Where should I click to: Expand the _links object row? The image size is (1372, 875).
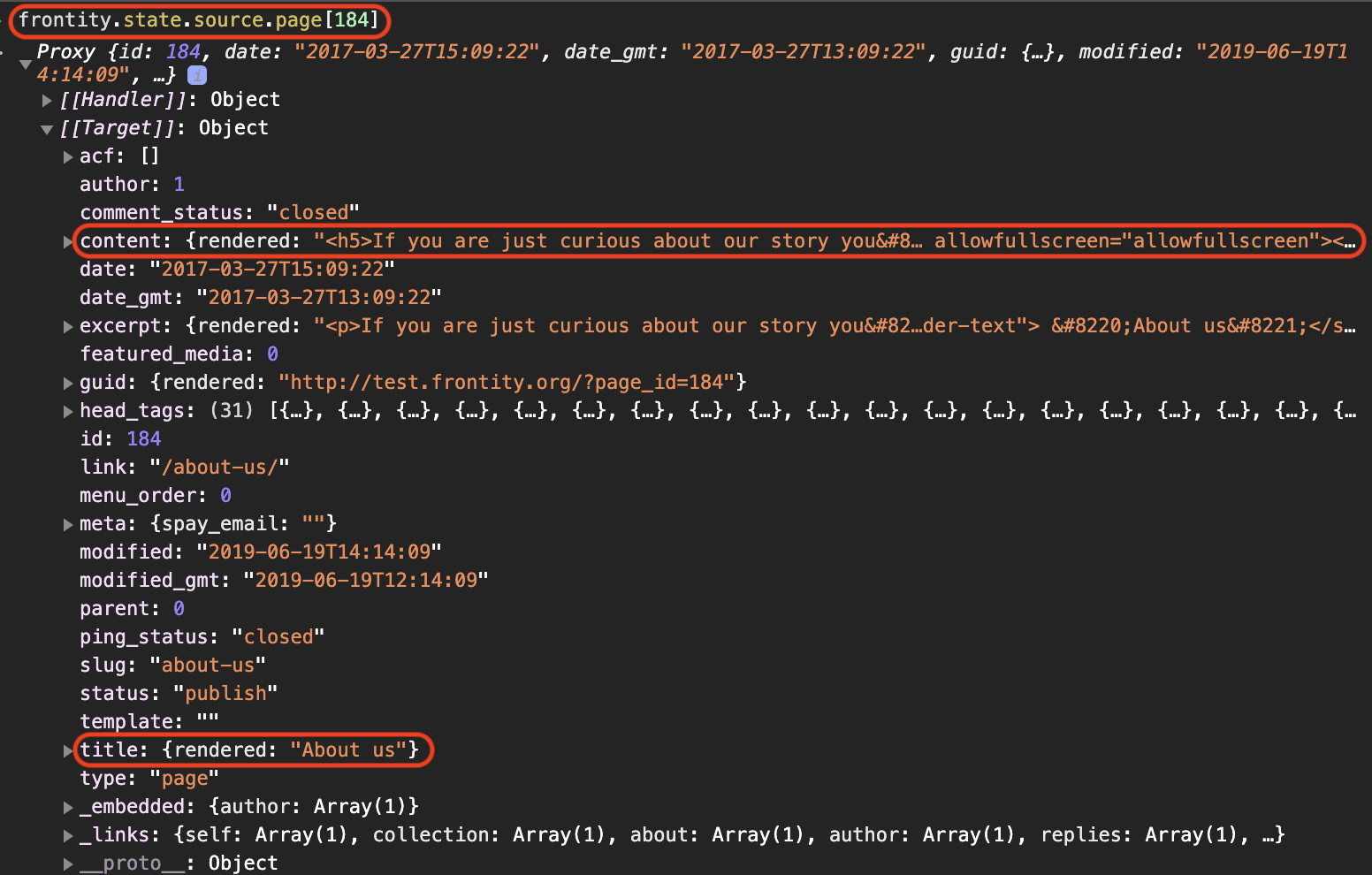[68, 836]
